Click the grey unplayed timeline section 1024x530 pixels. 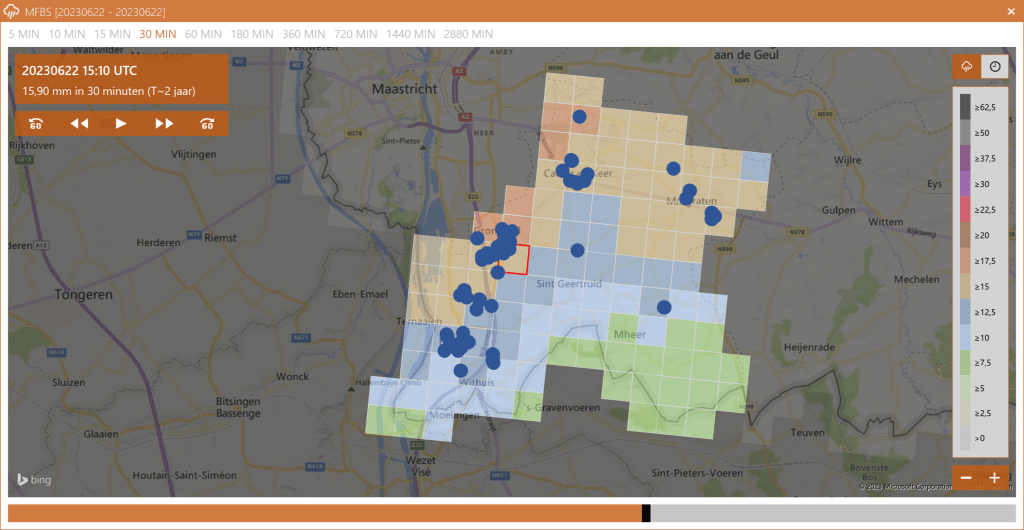[x=832, y=513]
